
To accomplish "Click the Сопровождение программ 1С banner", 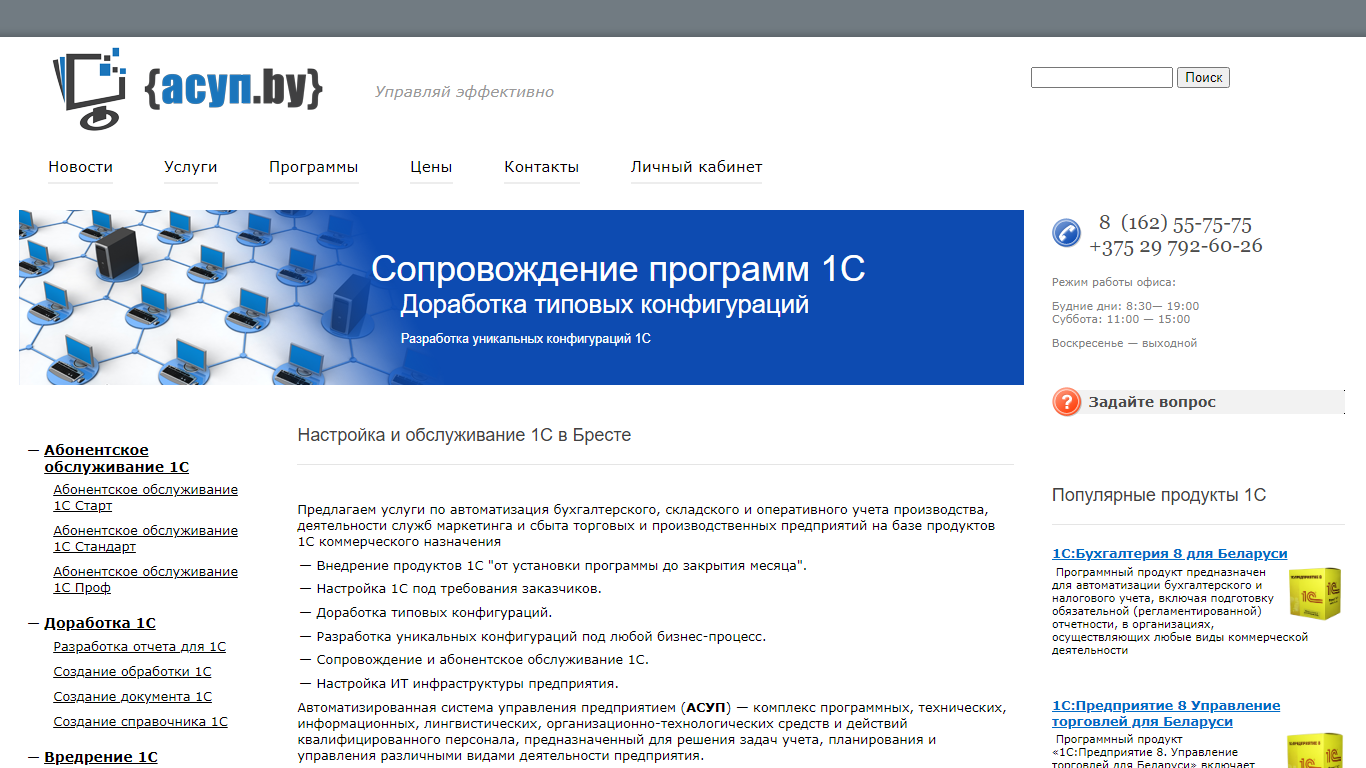I will 521,297.
